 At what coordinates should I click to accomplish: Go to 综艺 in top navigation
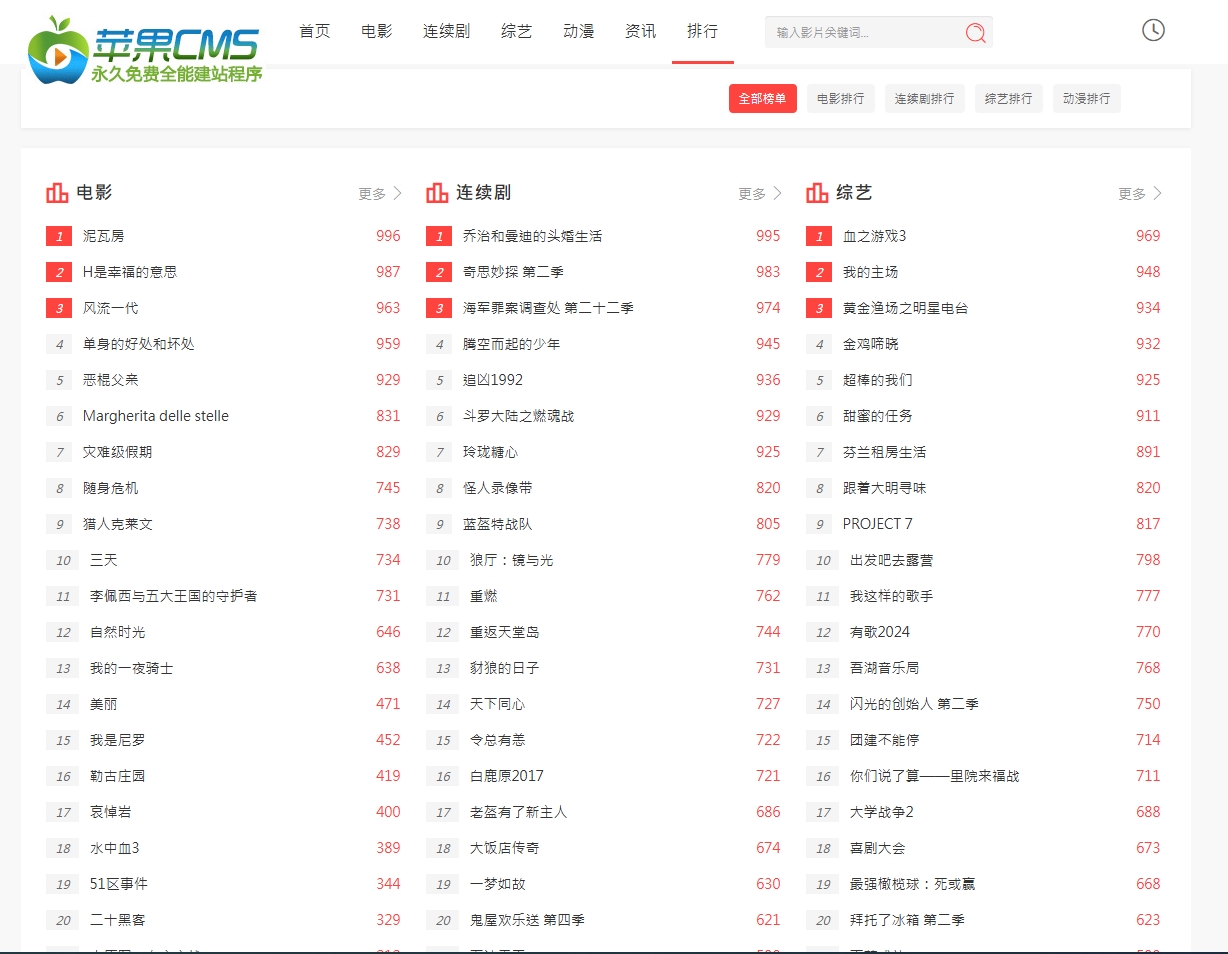[x=516, y=31]
